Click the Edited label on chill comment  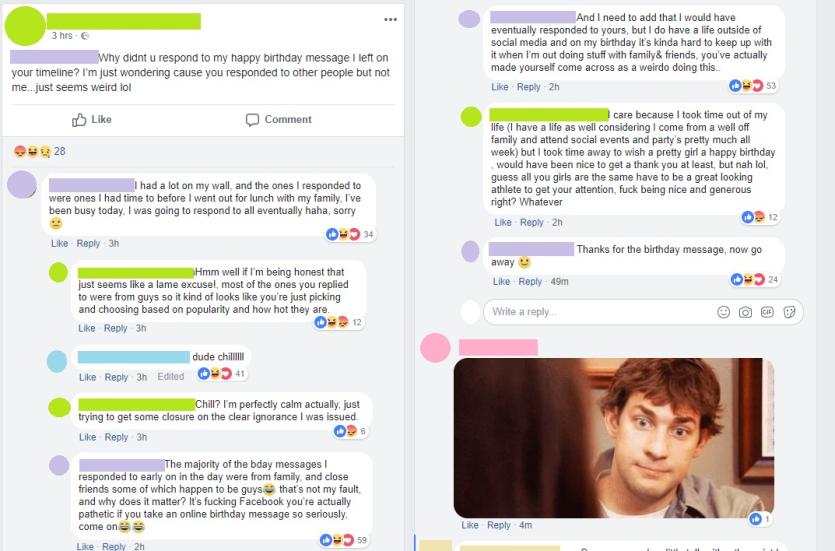pyautogui.click(x=170, y=377)
